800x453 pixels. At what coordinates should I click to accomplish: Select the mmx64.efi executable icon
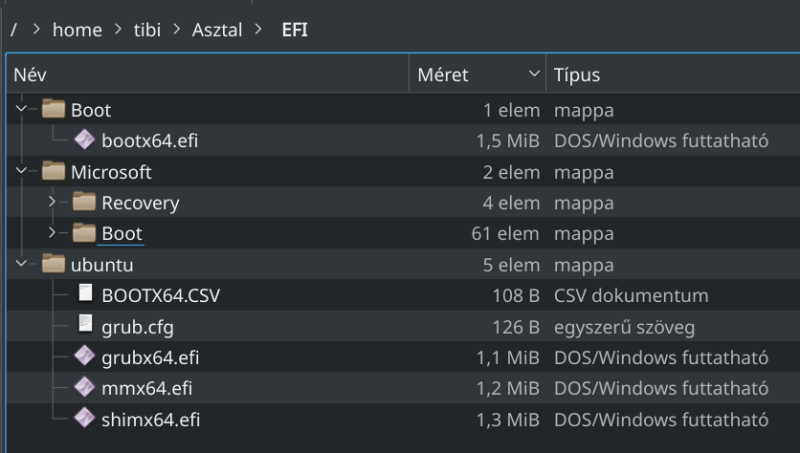(84, 387)
